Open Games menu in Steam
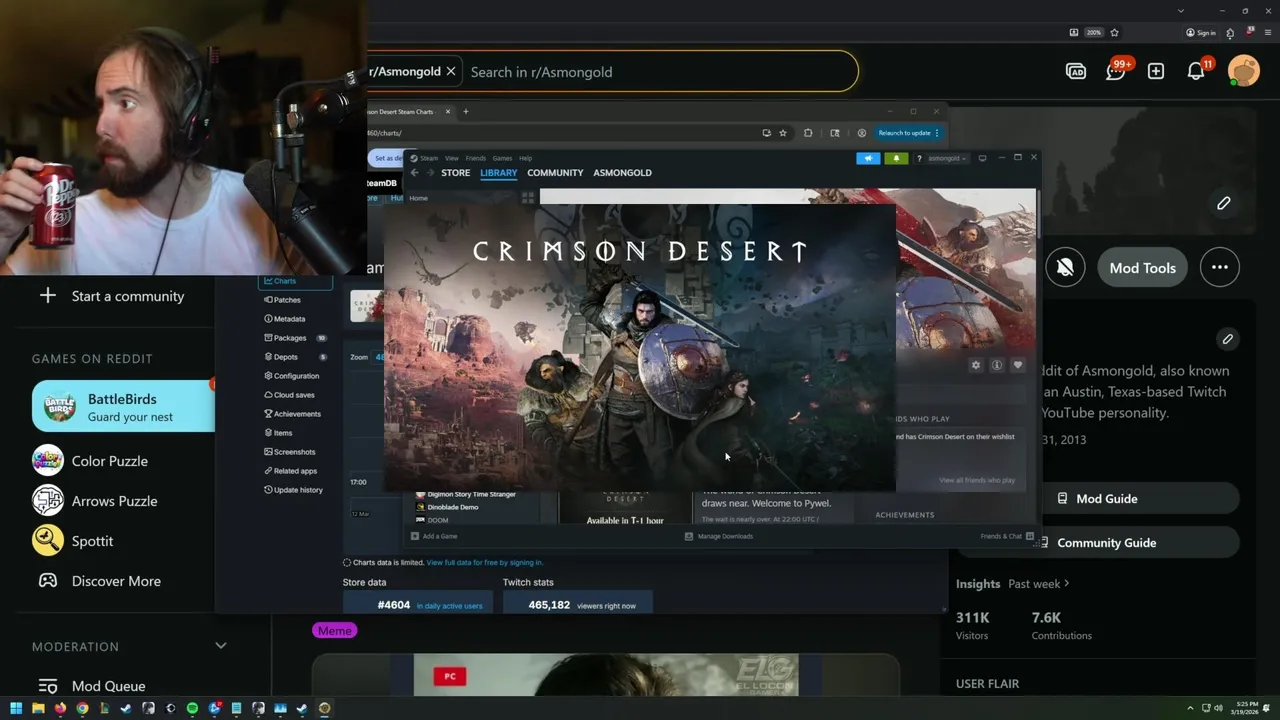The image size is (1280, 720). tap(502, 158)
